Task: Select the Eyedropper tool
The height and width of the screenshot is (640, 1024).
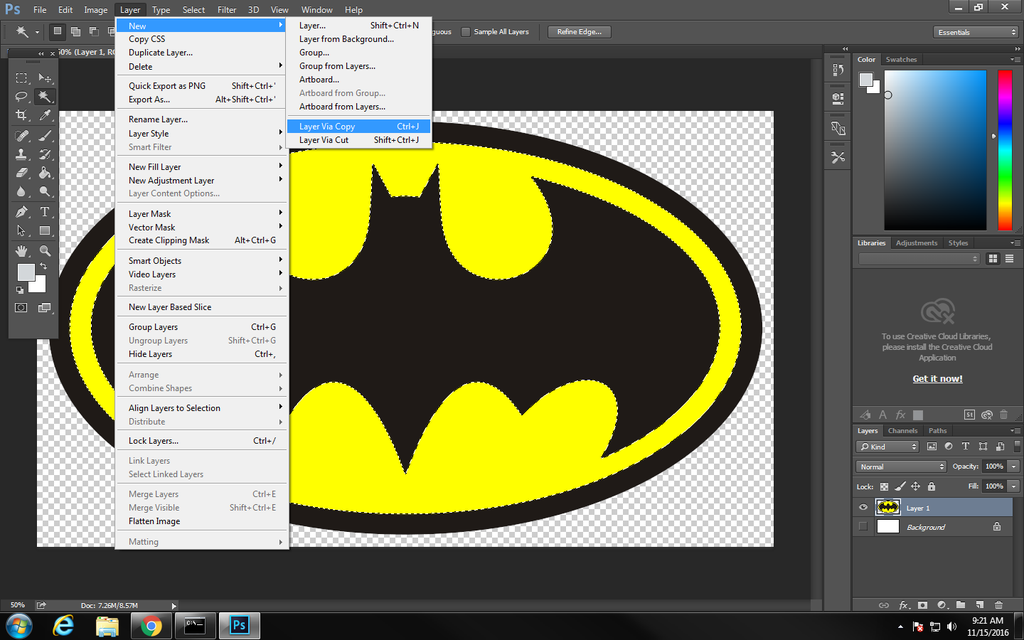Action: point(45,116)
